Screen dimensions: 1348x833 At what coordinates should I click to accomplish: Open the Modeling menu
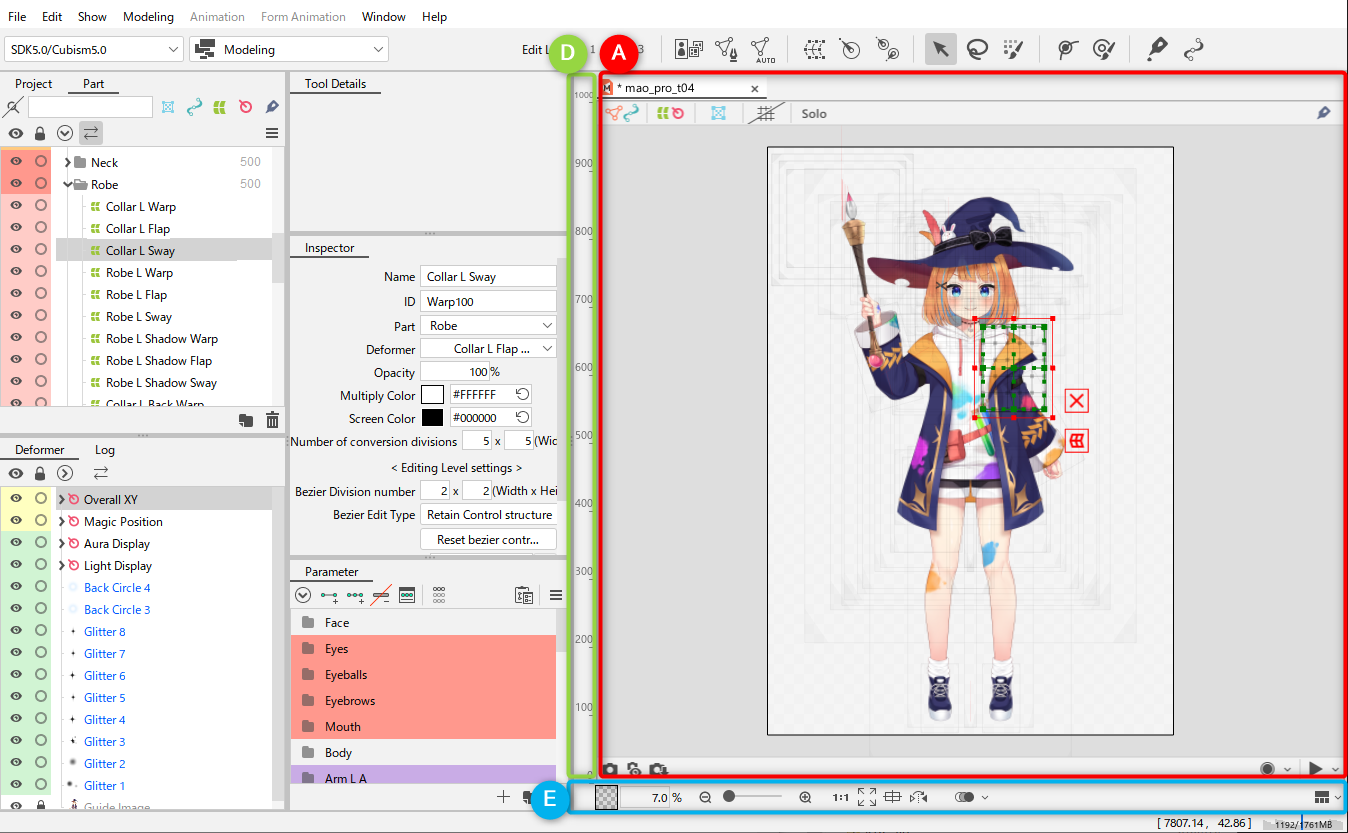pyautogui.click(x=148, y=17)
